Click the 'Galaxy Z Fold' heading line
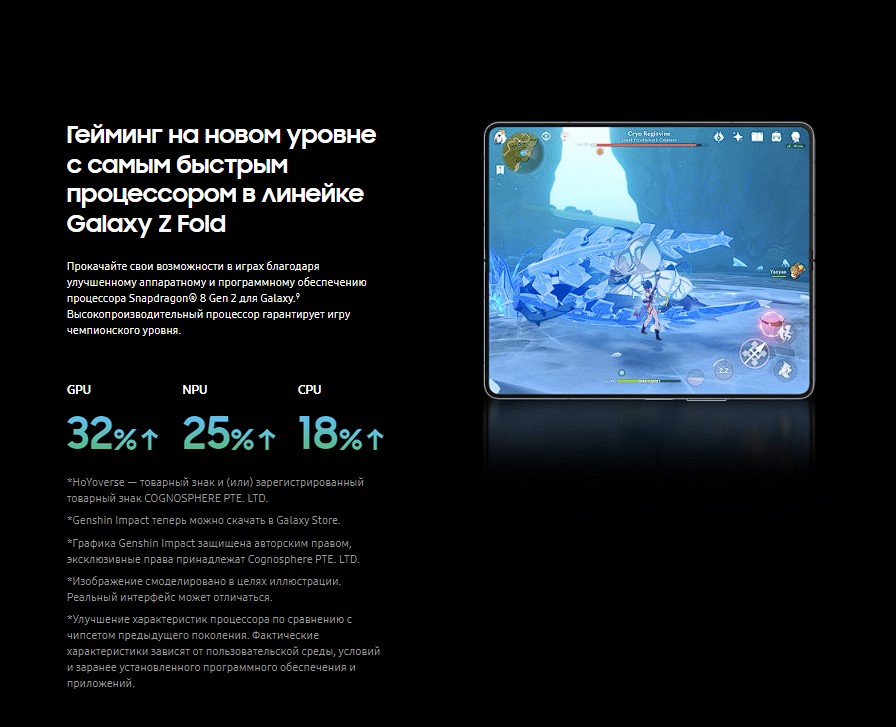The height and width of the screenshot is (727, 896). tap(146, 224)
